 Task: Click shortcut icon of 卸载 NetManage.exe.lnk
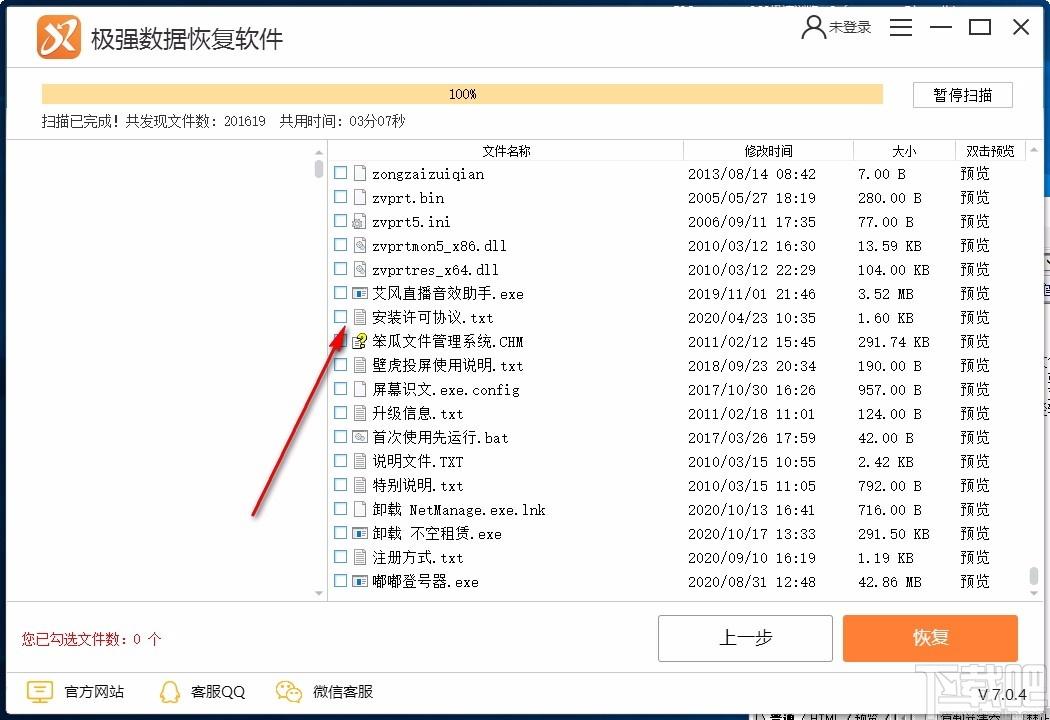[360, 509]
